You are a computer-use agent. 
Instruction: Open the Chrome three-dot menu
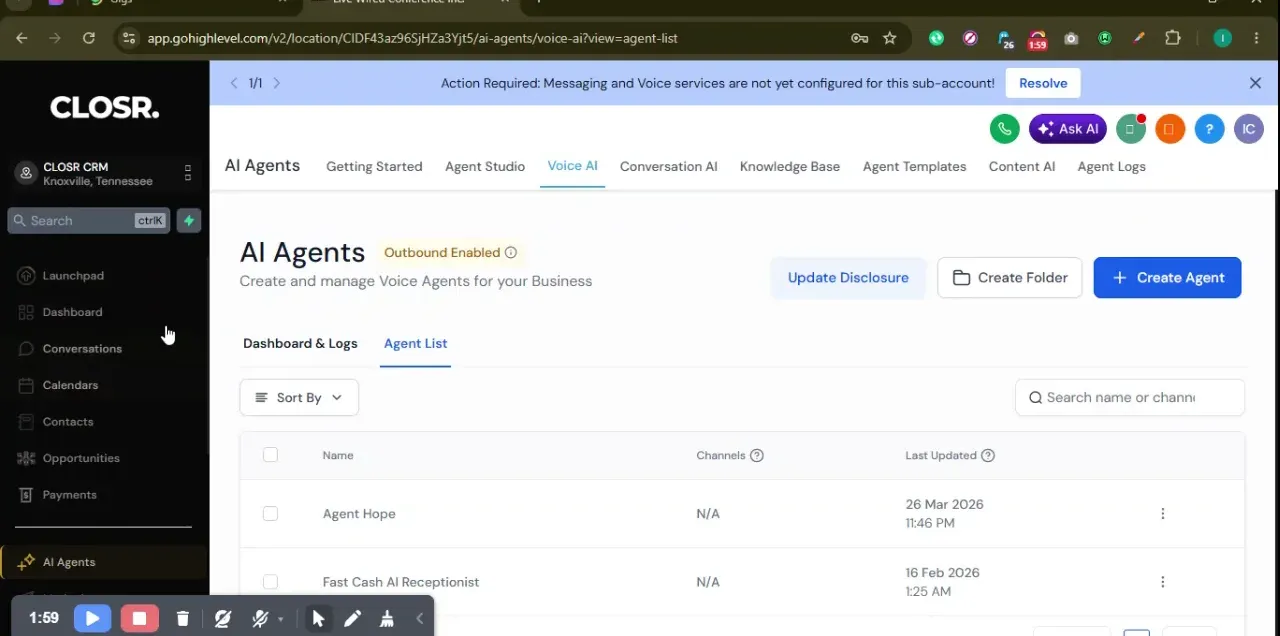(x=1257, y=38)
